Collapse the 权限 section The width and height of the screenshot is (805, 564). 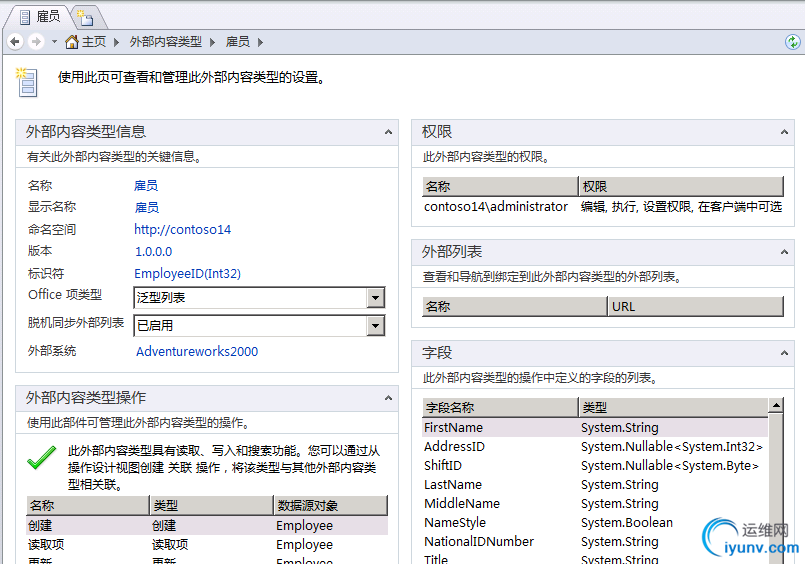coord(784,132)
